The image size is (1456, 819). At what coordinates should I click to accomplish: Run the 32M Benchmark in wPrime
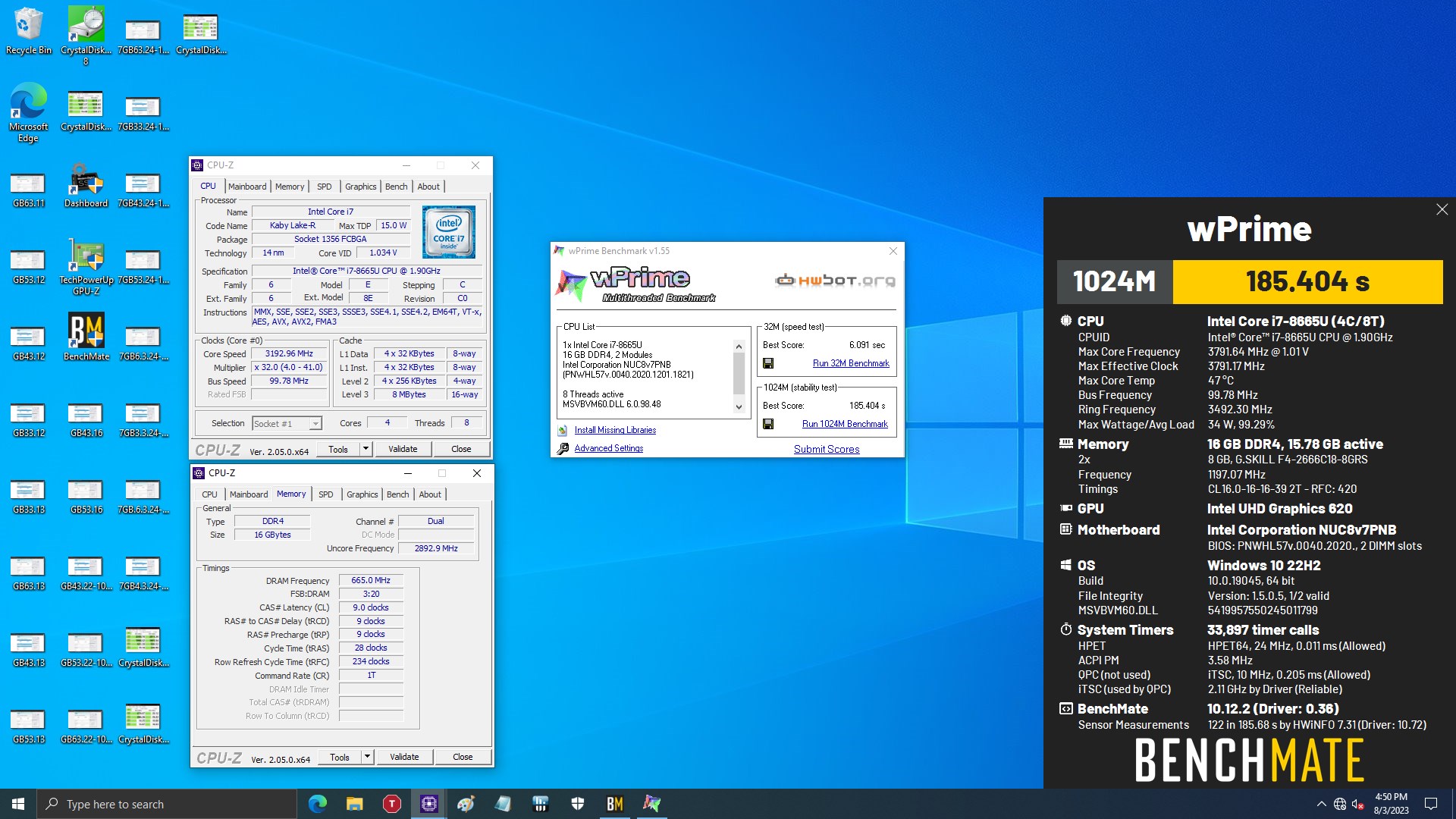click(851, 363)
